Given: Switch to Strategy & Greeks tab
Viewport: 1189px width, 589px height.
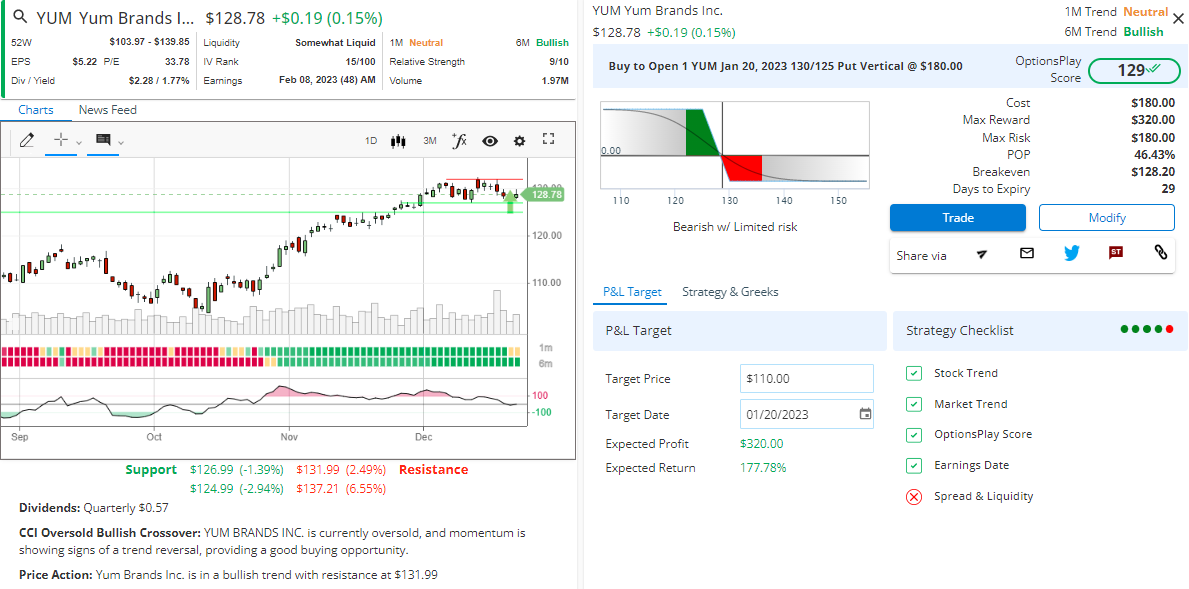Looking at the screenshot, I should 730,292.
